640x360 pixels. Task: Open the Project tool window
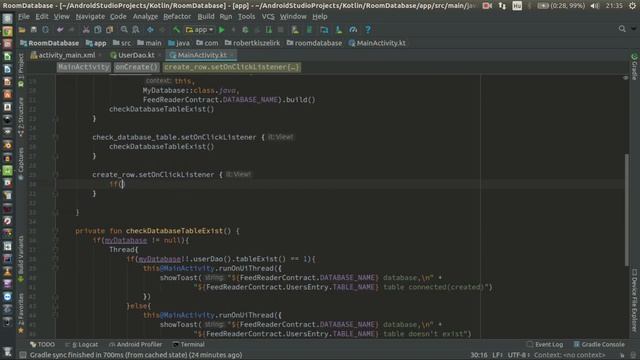[21, 70]
